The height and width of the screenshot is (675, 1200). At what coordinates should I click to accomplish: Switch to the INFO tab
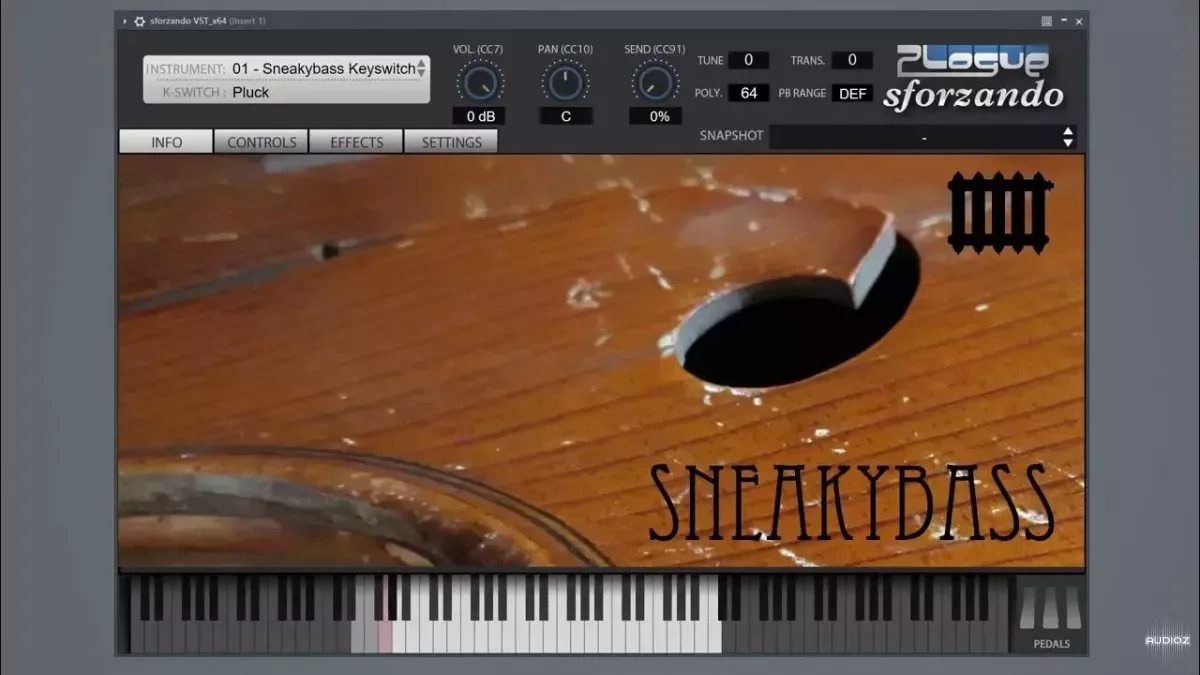(166, 142)
